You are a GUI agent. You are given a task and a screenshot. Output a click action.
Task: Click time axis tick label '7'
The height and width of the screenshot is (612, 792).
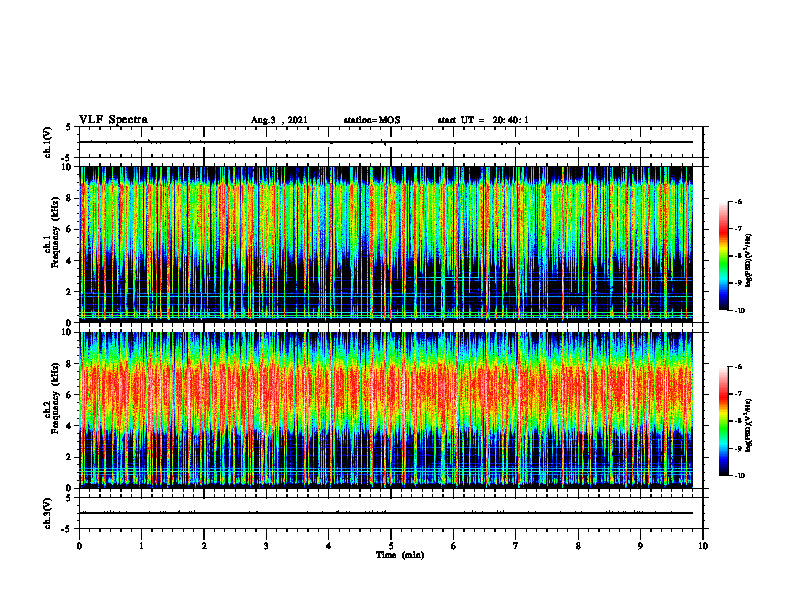tap(516, 546)
